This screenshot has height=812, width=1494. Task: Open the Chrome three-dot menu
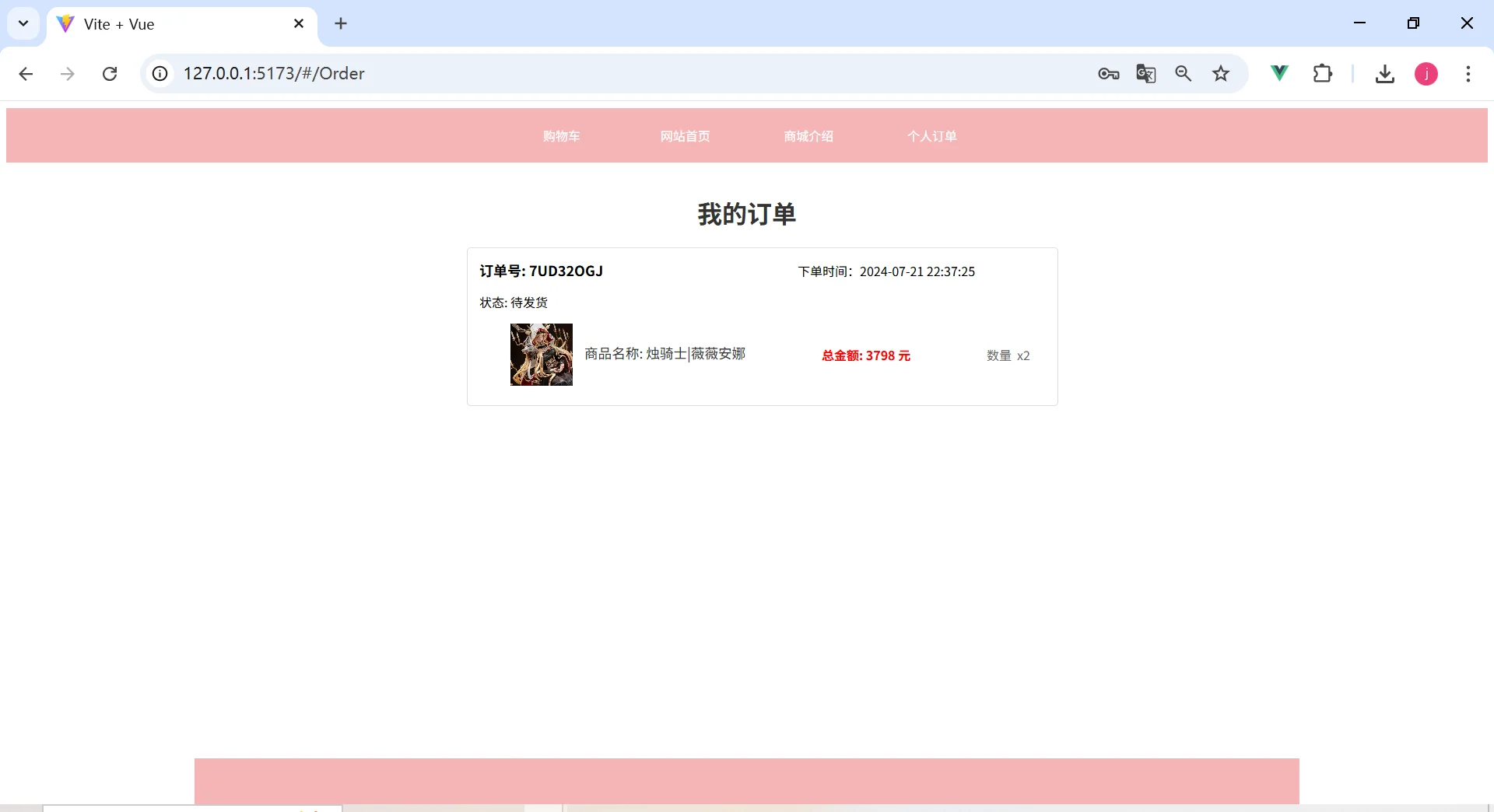tap(1468, 74)
